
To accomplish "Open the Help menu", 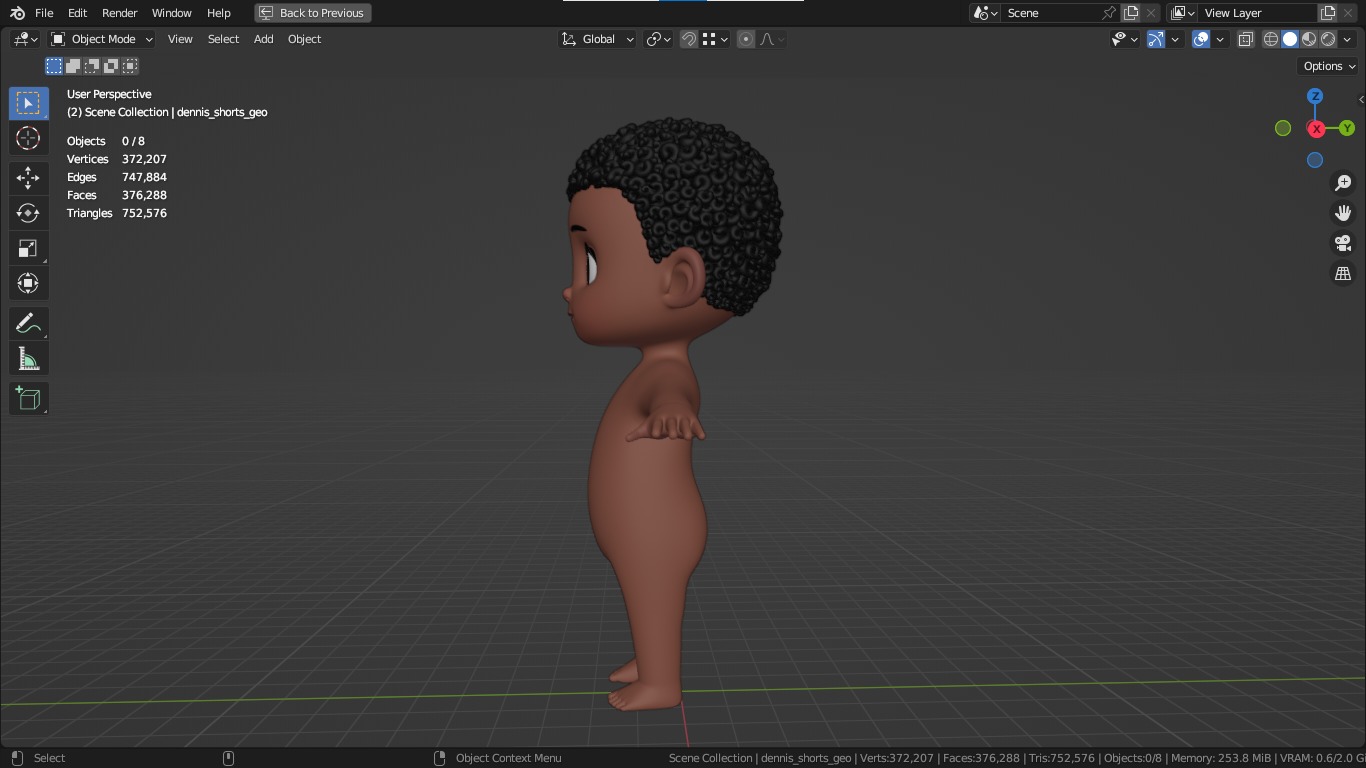I will pos(219,13).
